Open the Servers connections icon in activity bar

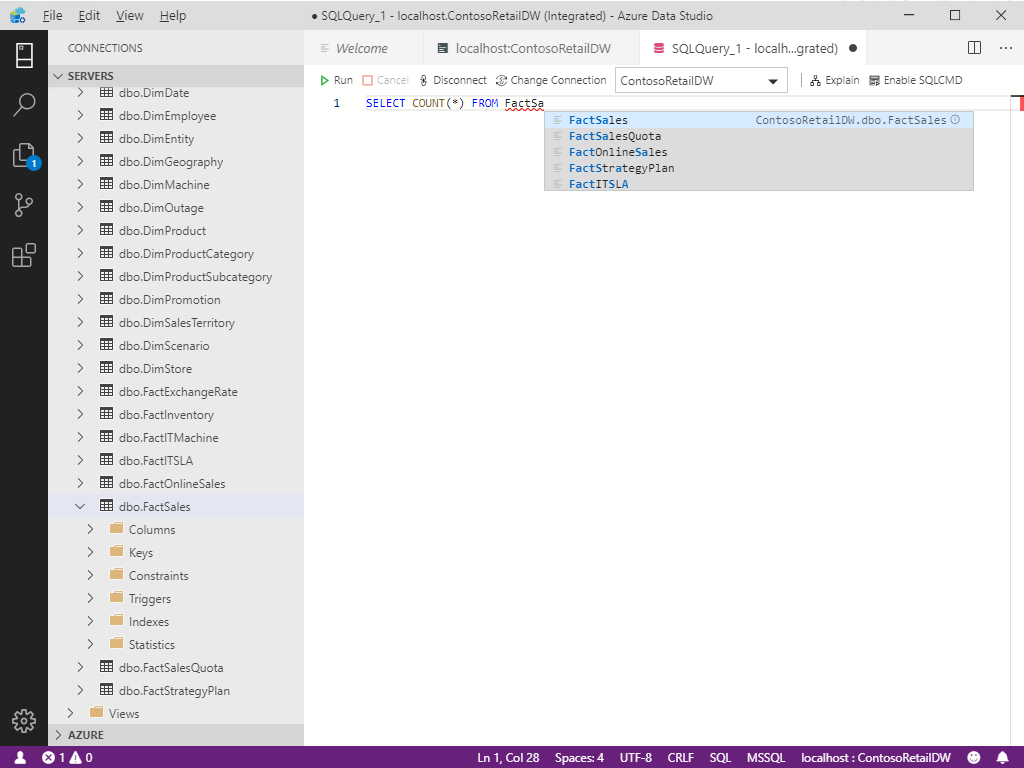click(24, 55)
